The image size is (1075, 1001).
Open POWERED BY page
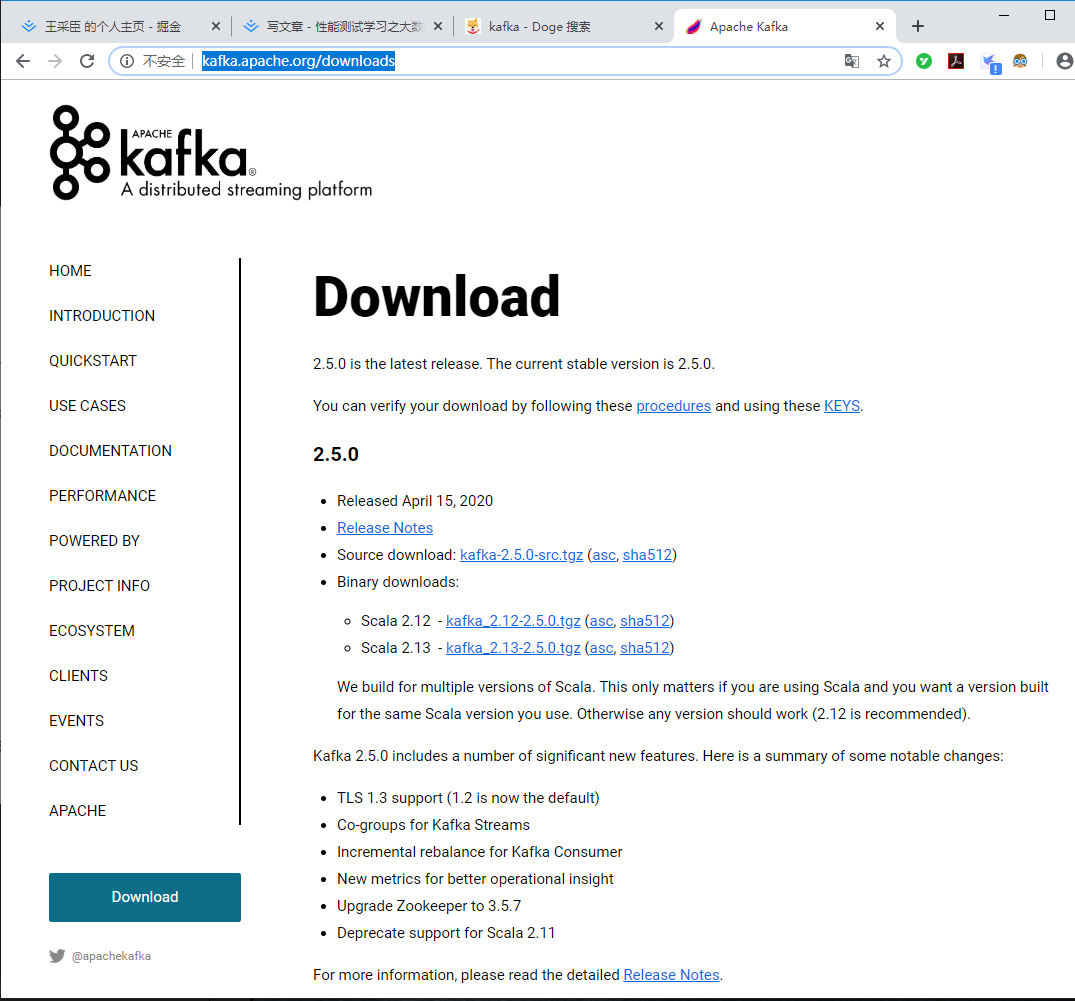click(x=94, y=541)
